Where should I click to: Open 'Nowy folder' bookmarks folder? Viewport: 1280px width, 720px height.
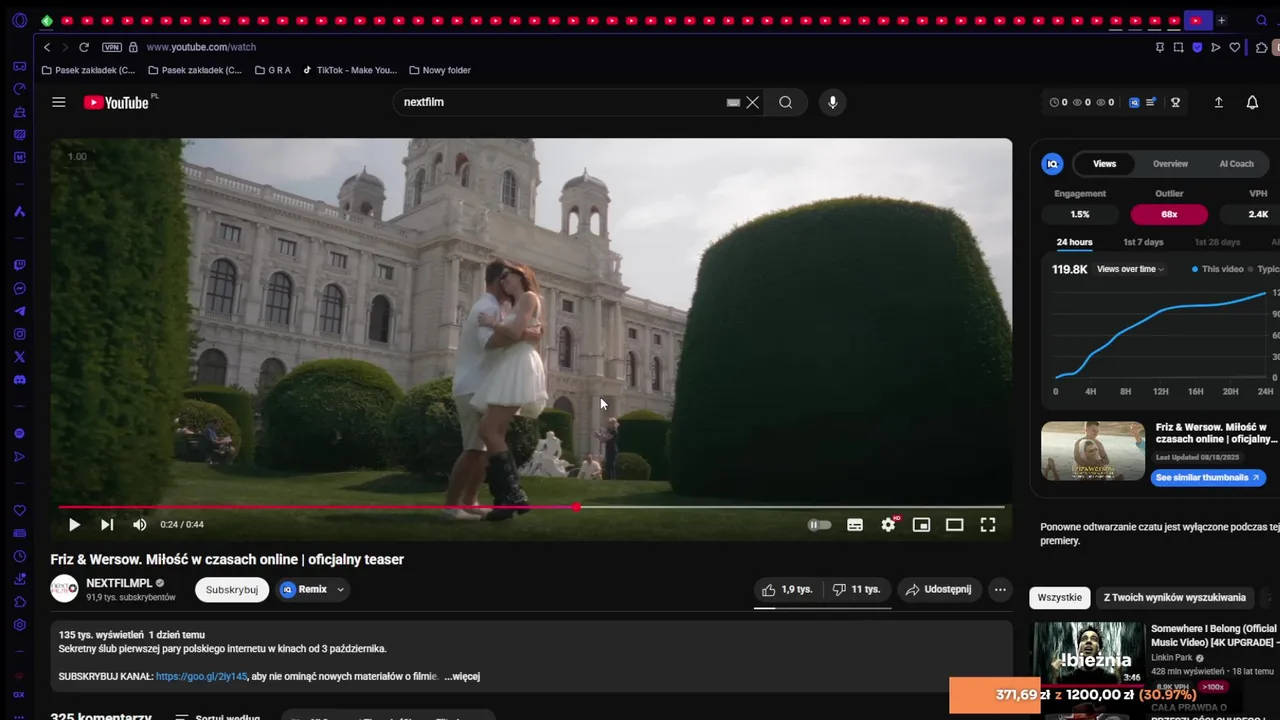440,70
